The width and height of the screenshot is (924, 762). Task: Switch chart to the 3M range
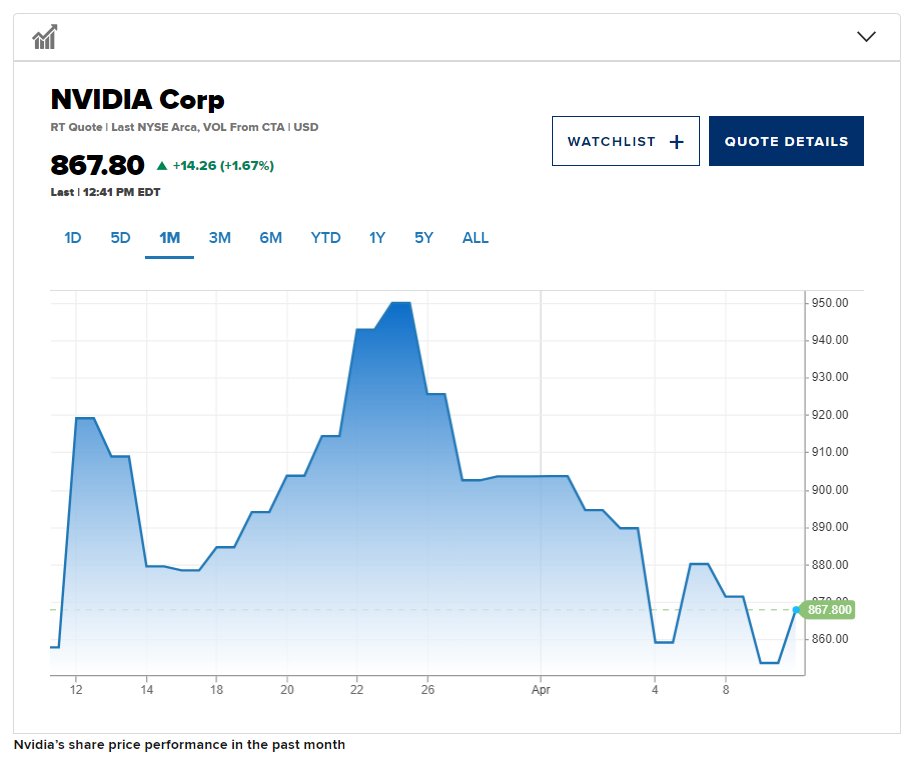click(220, 238)
